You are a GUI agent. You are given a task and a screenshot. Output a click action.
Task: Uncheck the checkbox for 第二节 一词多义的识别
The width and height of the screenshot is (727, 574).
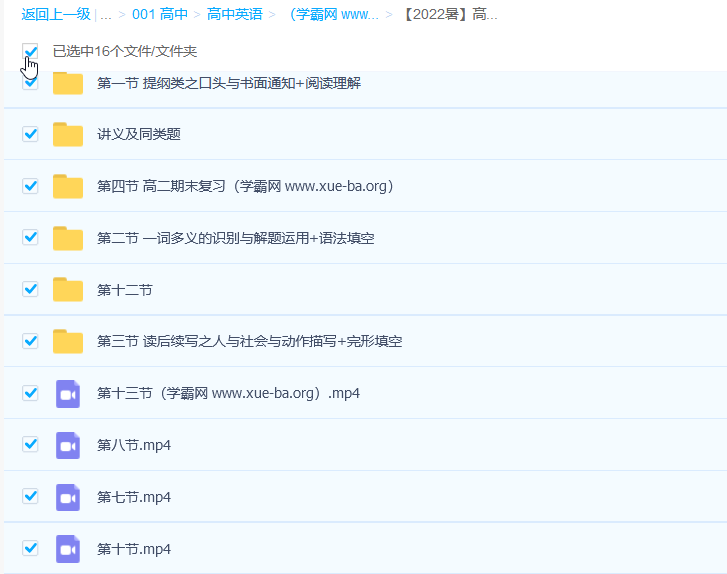click(x=30, y=237)
